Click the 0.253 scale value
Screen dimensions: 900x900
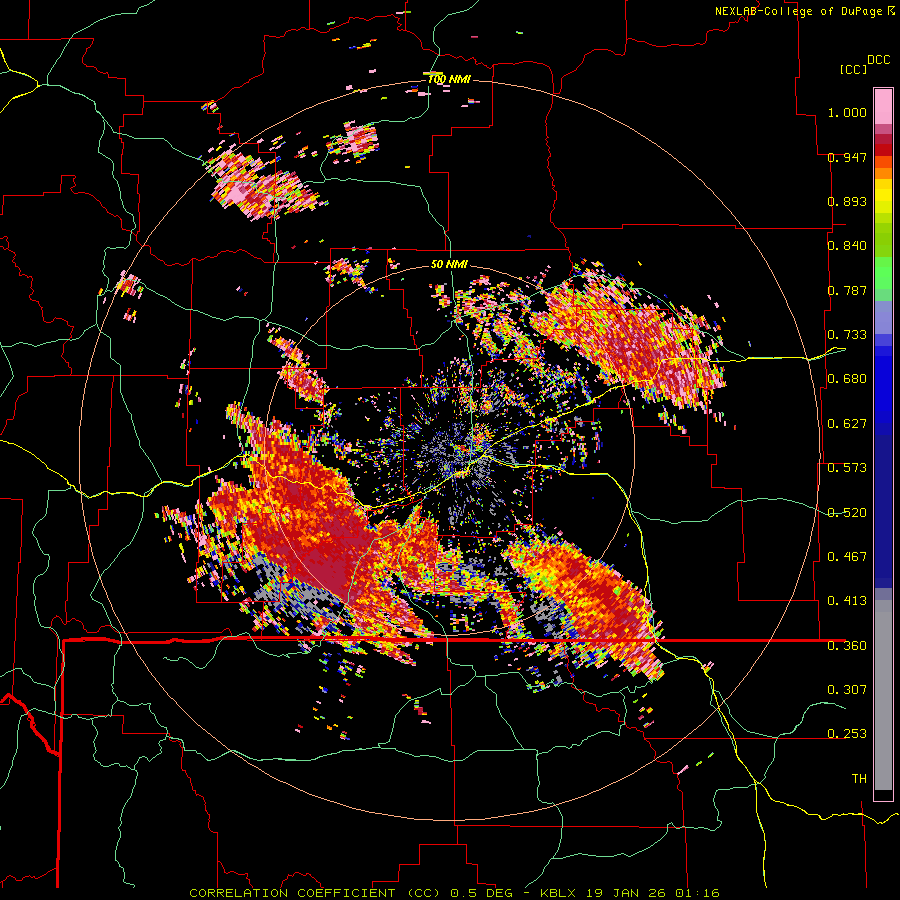click(847, 734)
